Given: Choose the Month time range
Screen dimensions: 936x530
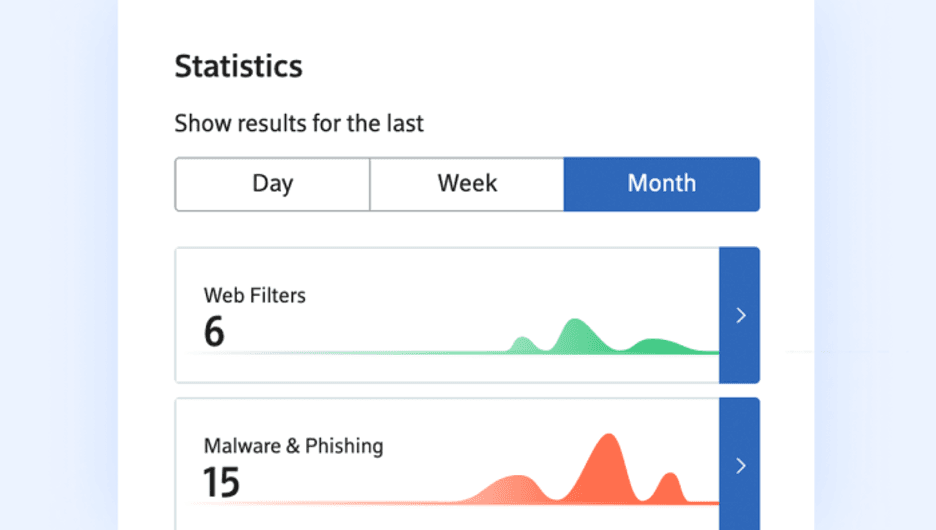Looking at the screenshot, I should (661, 184).
